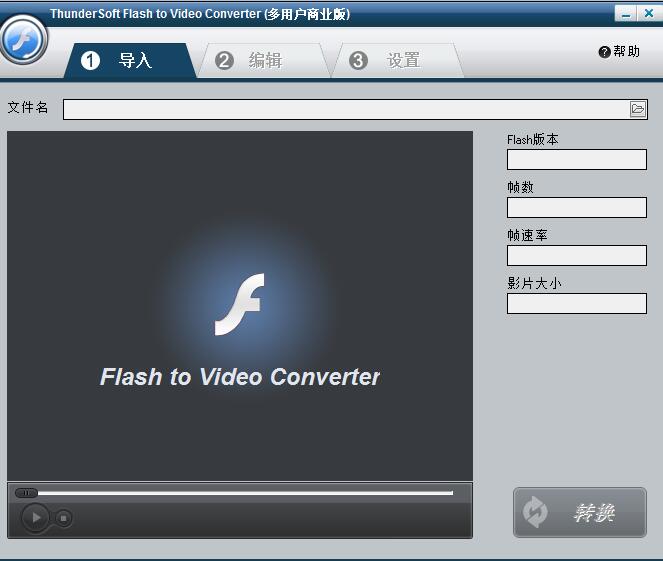663x561 pixels.
Task: Minimize the converter window
Action: click(626, 14)
